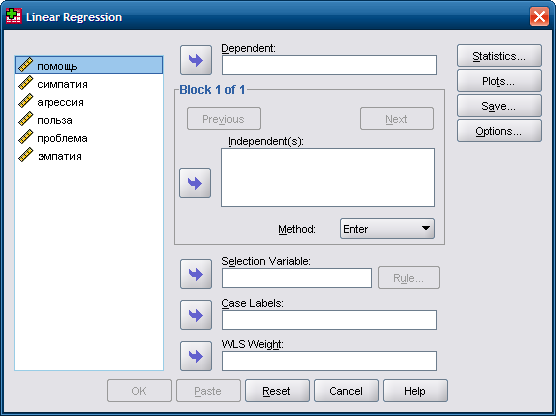Focus the WLS Weight field
This screenshot has height=416, width=556.
[x=329, y=361]
